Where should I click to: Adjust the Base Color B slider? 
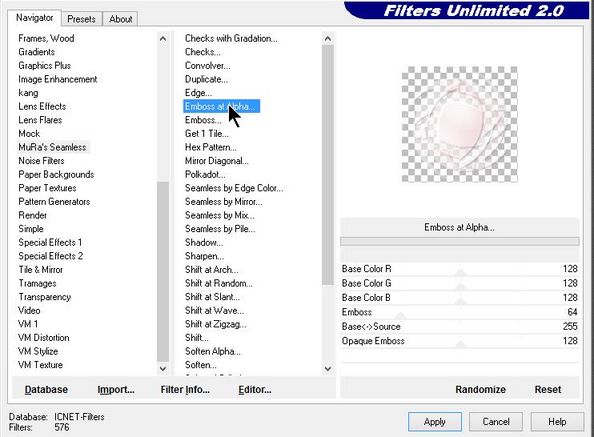point(460,298)
